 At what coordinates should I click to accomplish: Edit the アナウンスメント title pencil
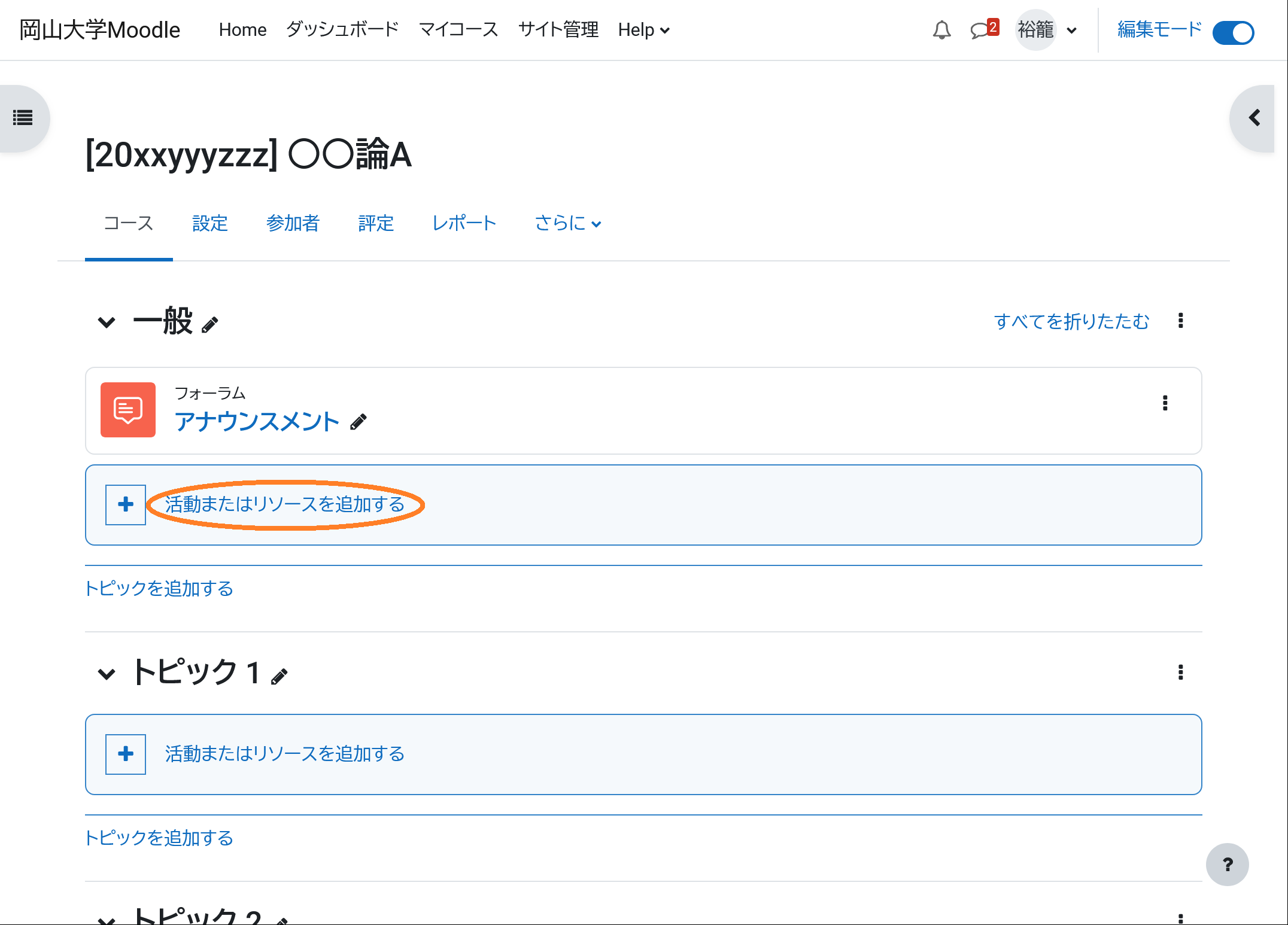tap(359, 422)
